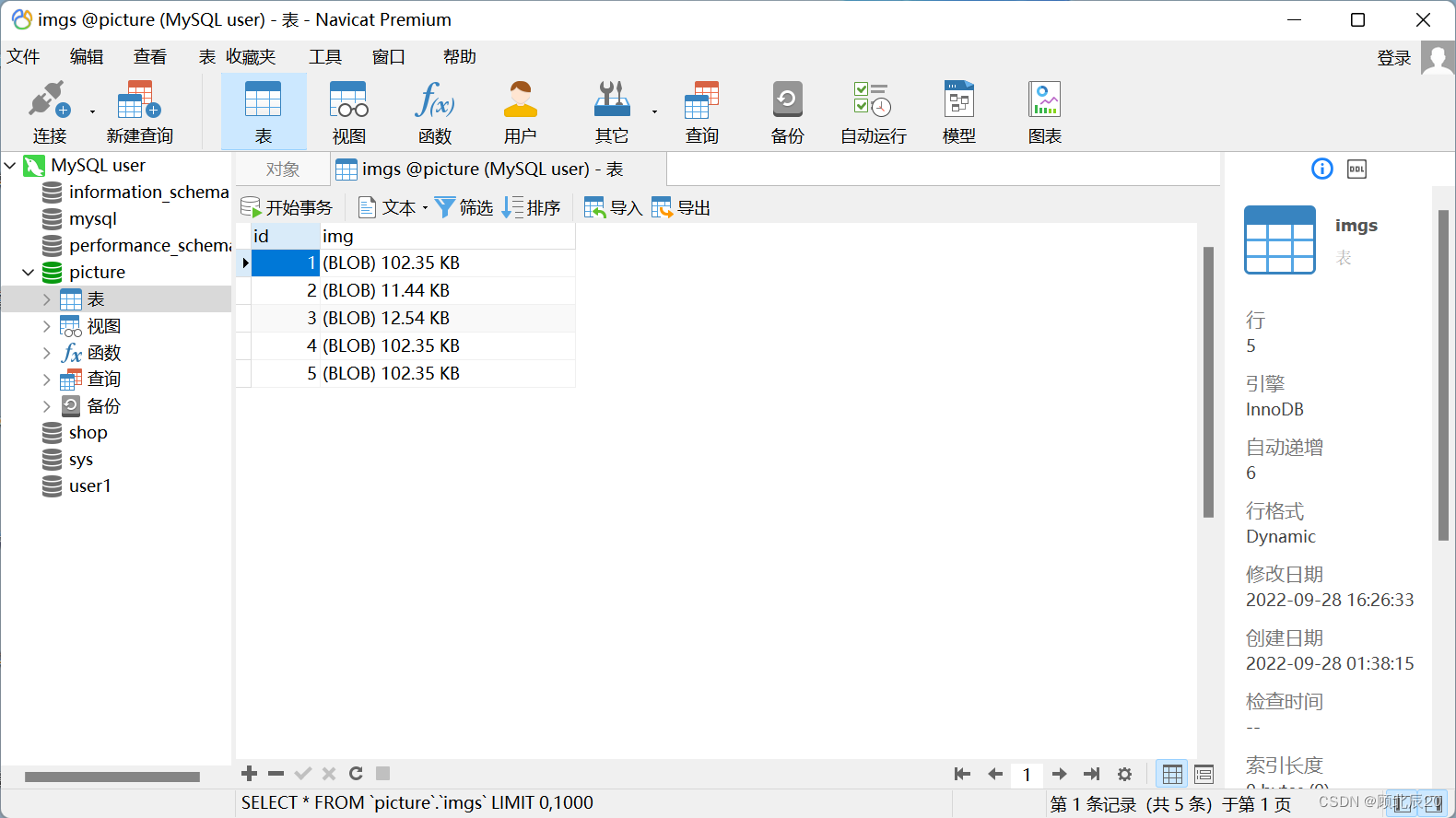This screenshot has width=1456, height=818.
Task: Delete record with the minus icon
Action: pos(276,774)
